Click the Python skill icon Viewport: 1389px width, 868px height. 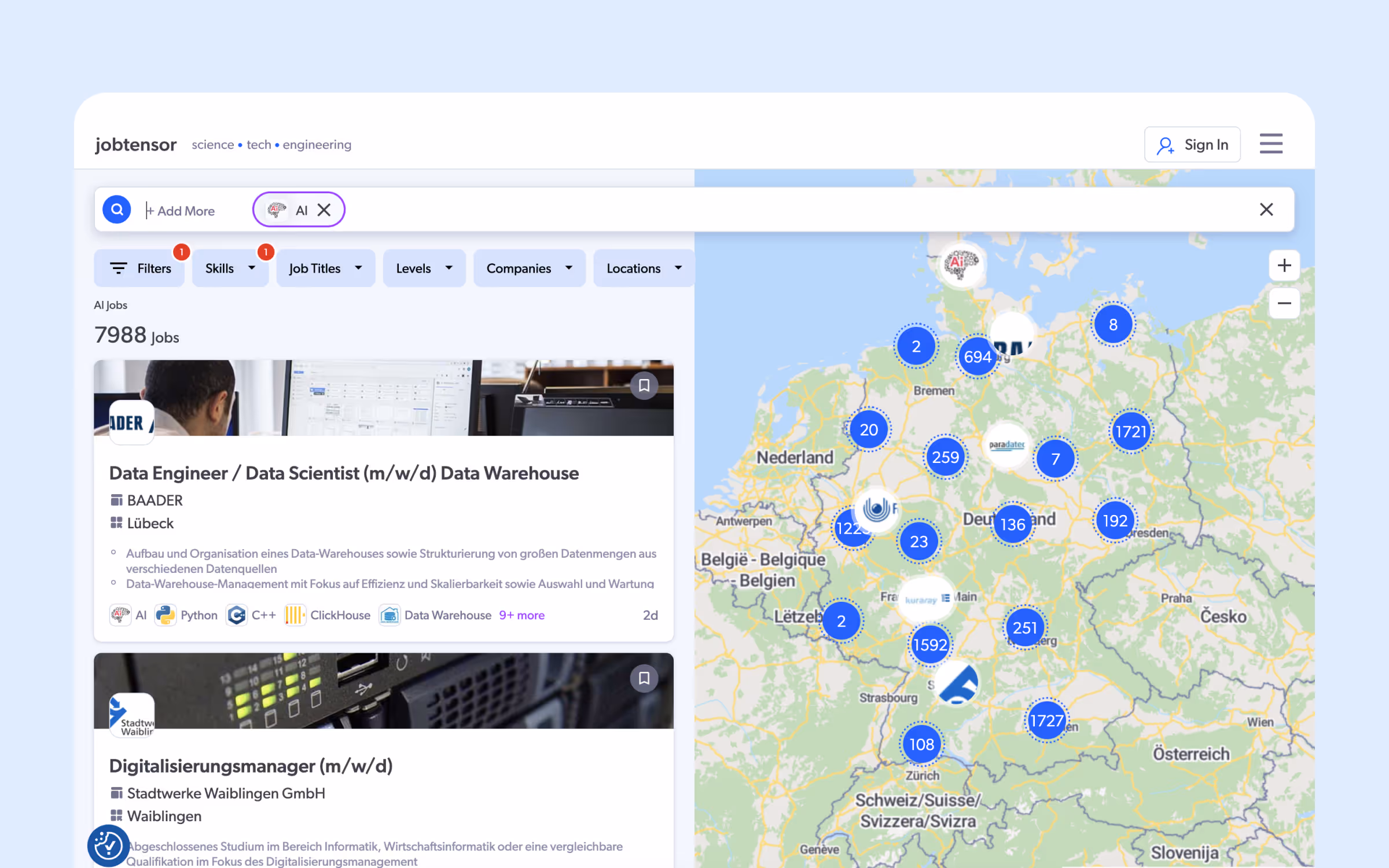click(x=165, y=615)
